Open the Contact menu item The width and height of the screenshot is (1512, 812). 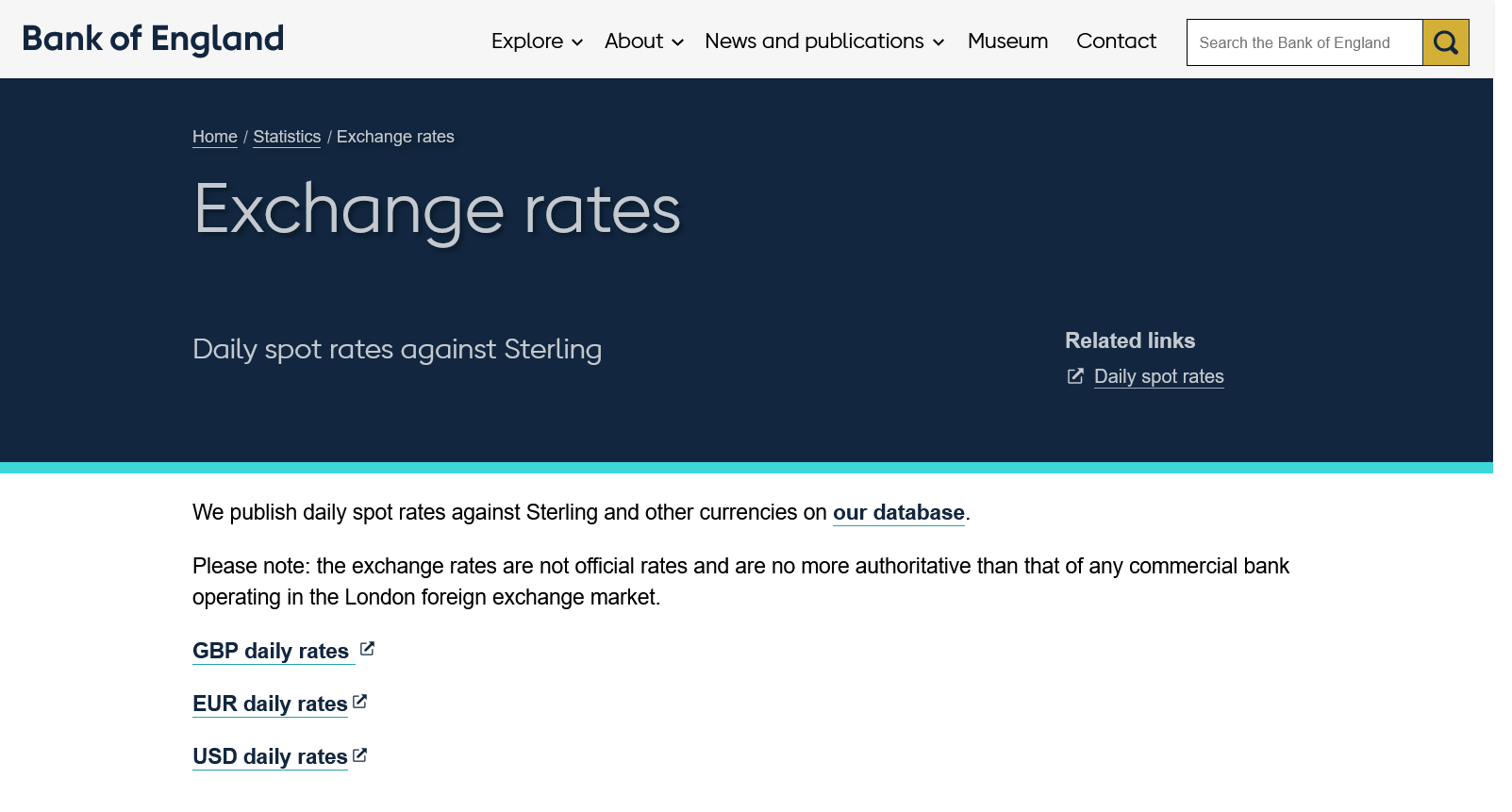click(1116, 41)
